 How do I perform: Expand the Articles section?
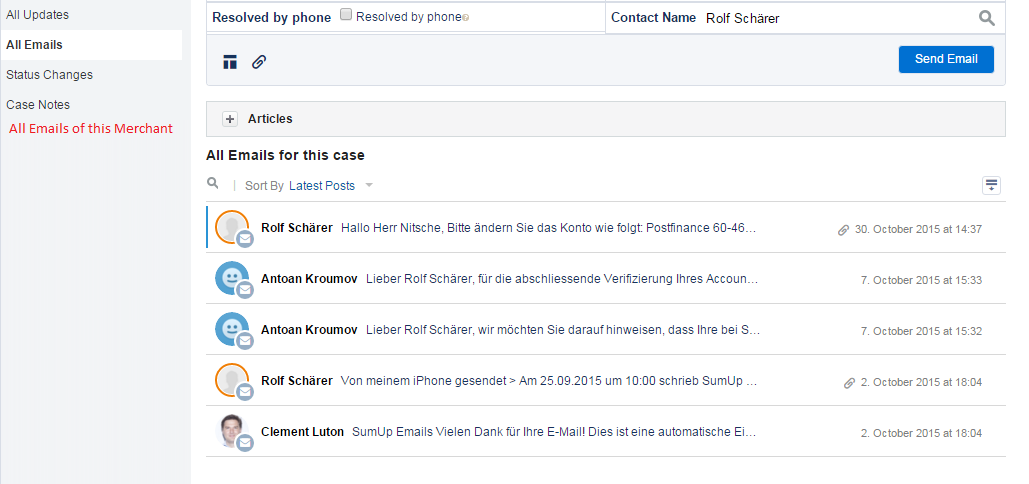[x=230, y=119]
